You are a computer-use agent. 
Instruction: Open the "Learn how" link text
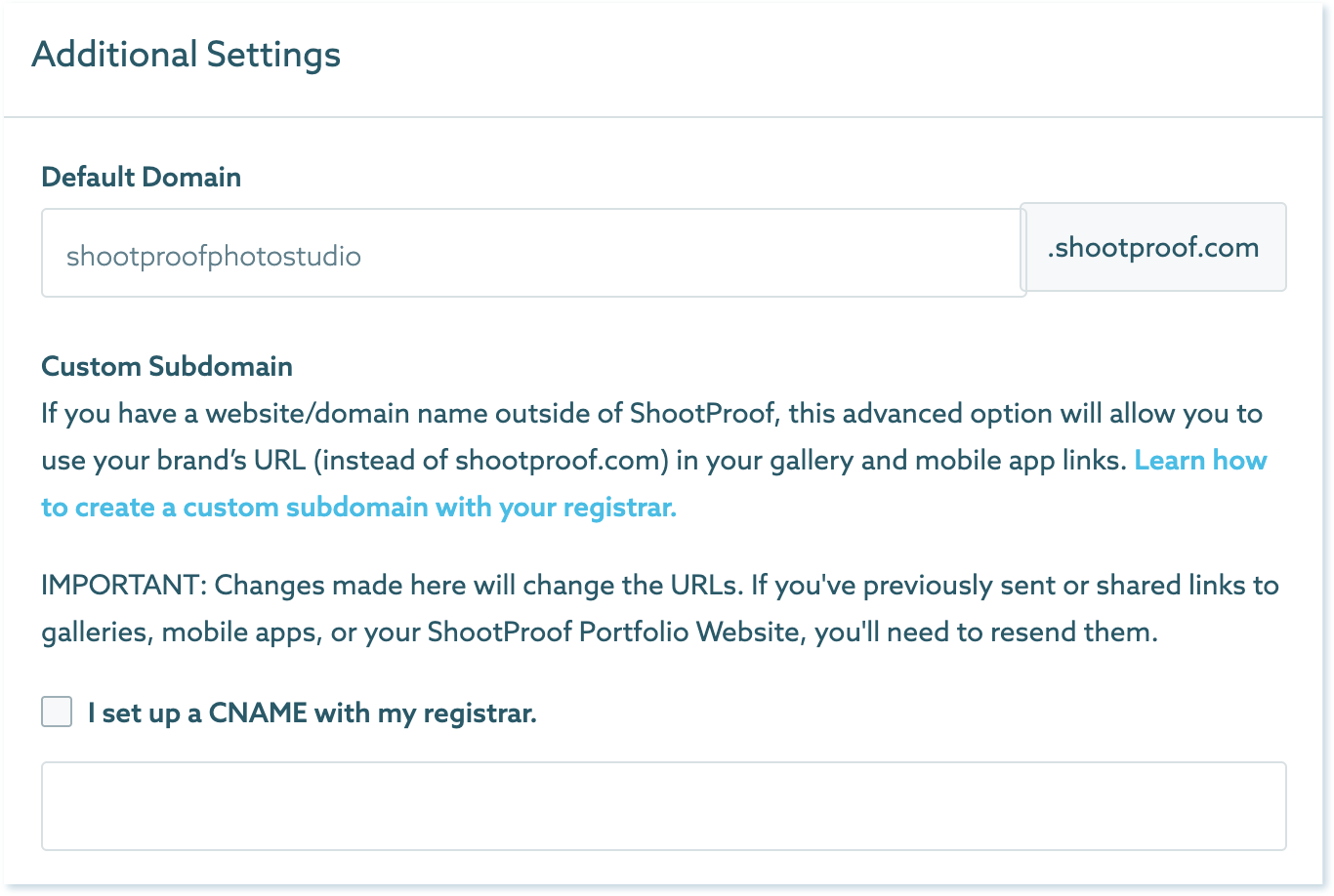pyautogui.click(x=1200, y=461)
